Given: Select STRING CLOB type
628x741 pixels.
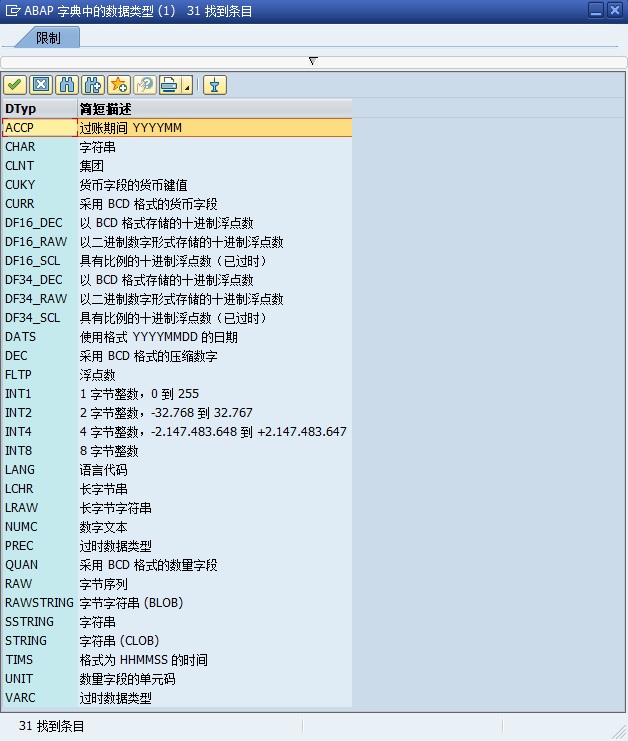Looking at the screenshot, I should click(177, 641).
